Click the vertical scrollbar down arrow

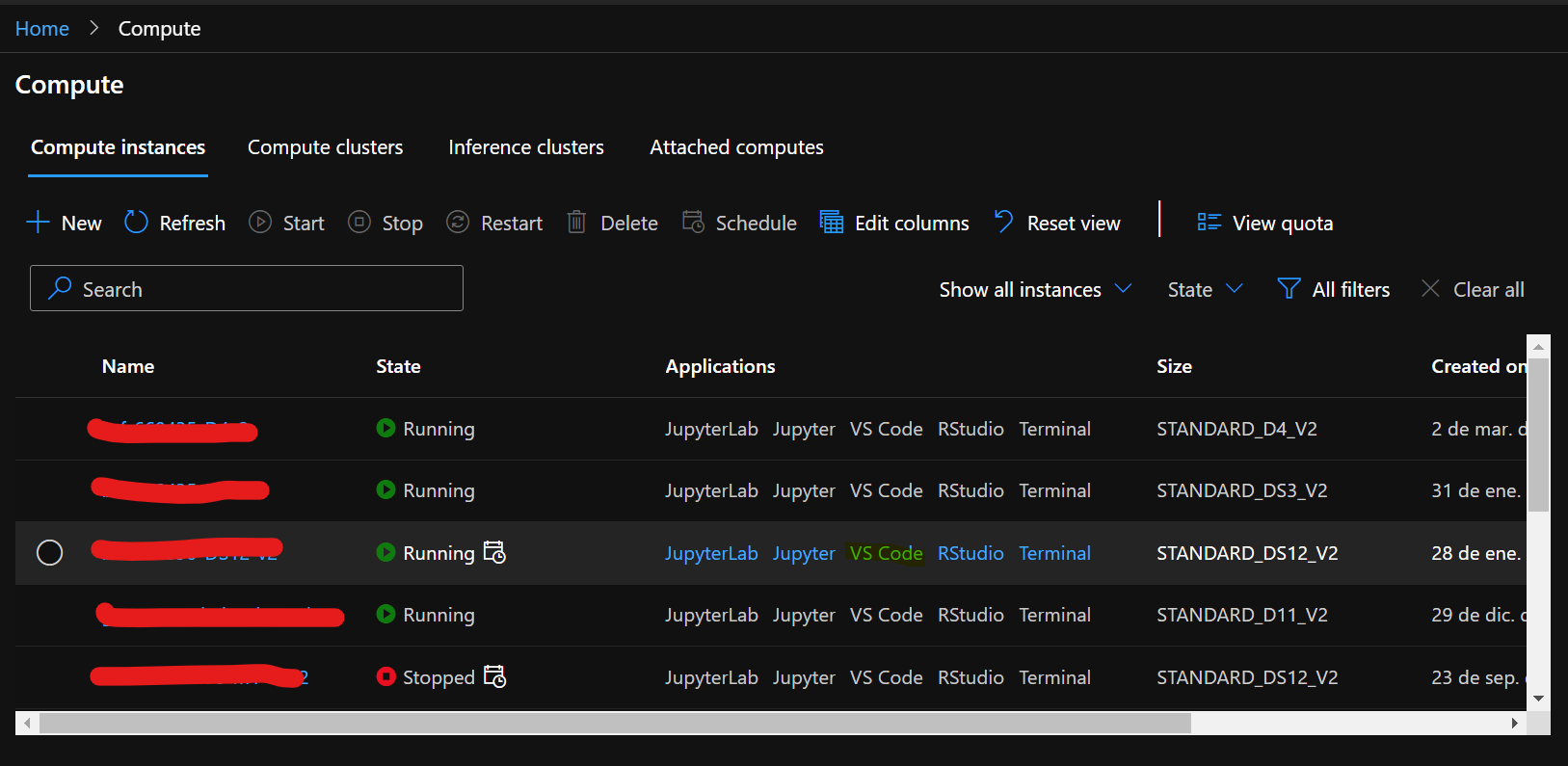click(x=1538, y=699)
